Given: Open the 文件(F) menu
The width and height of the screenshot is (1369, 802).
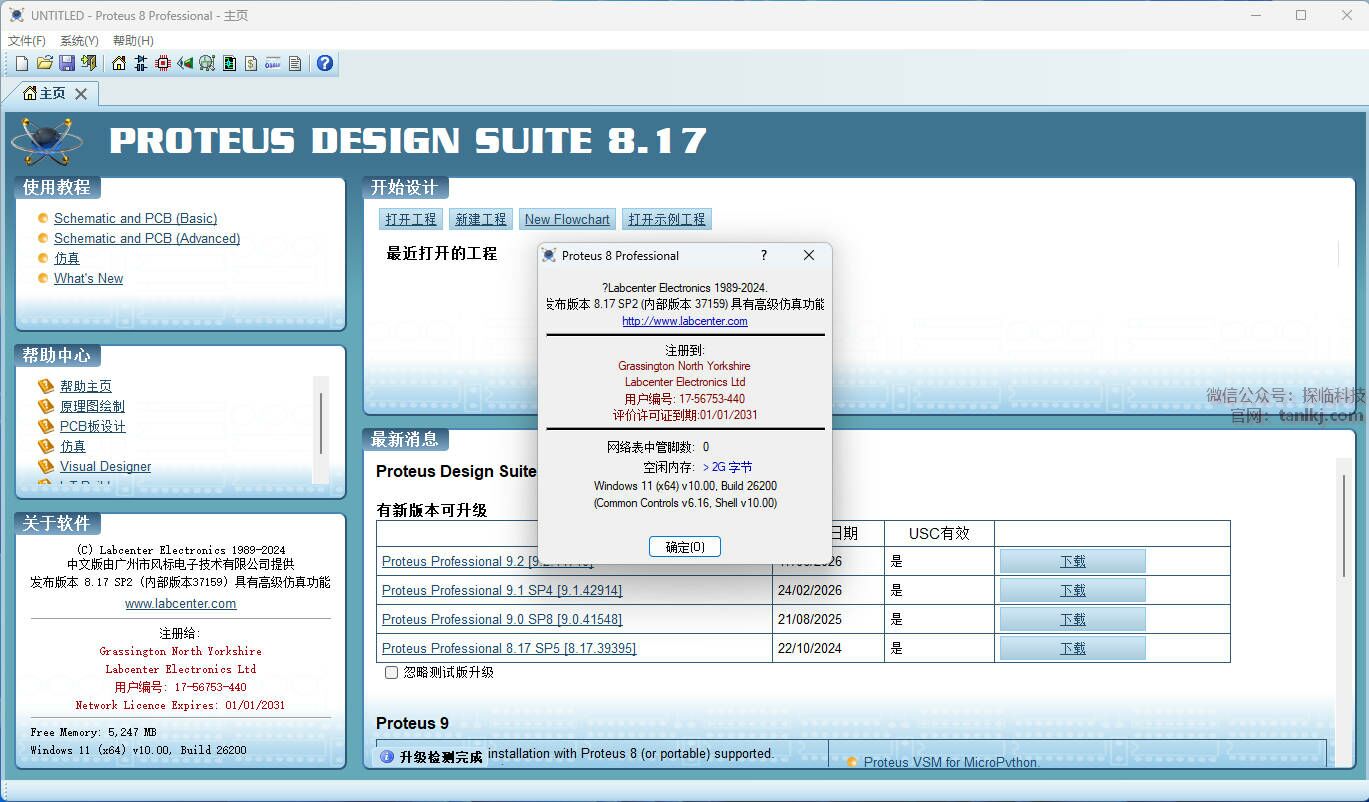Looking at the screenshot, I should click(27, 41).
